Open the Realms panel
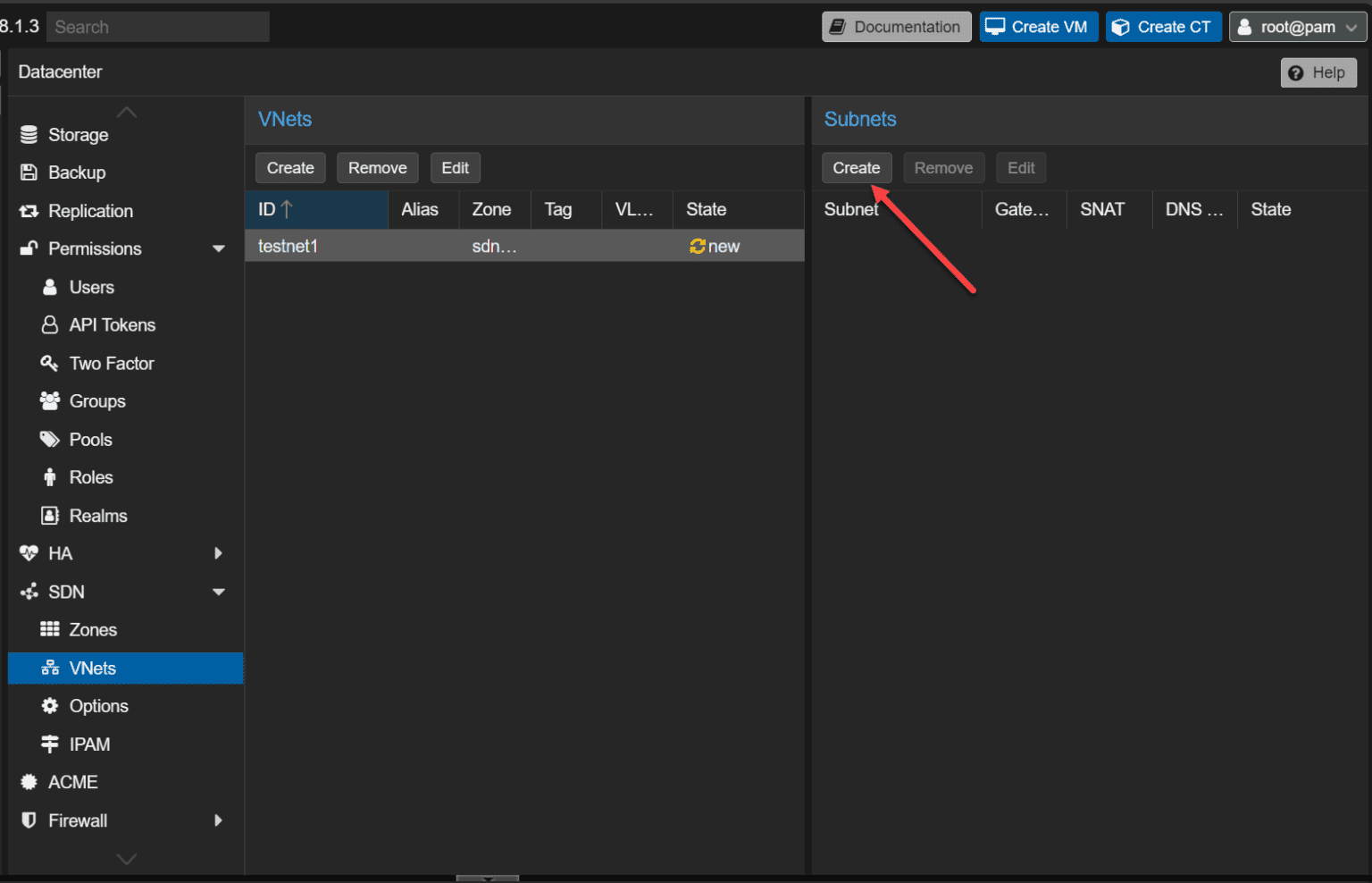This screenshot has width=1372, height=883. 98,515
